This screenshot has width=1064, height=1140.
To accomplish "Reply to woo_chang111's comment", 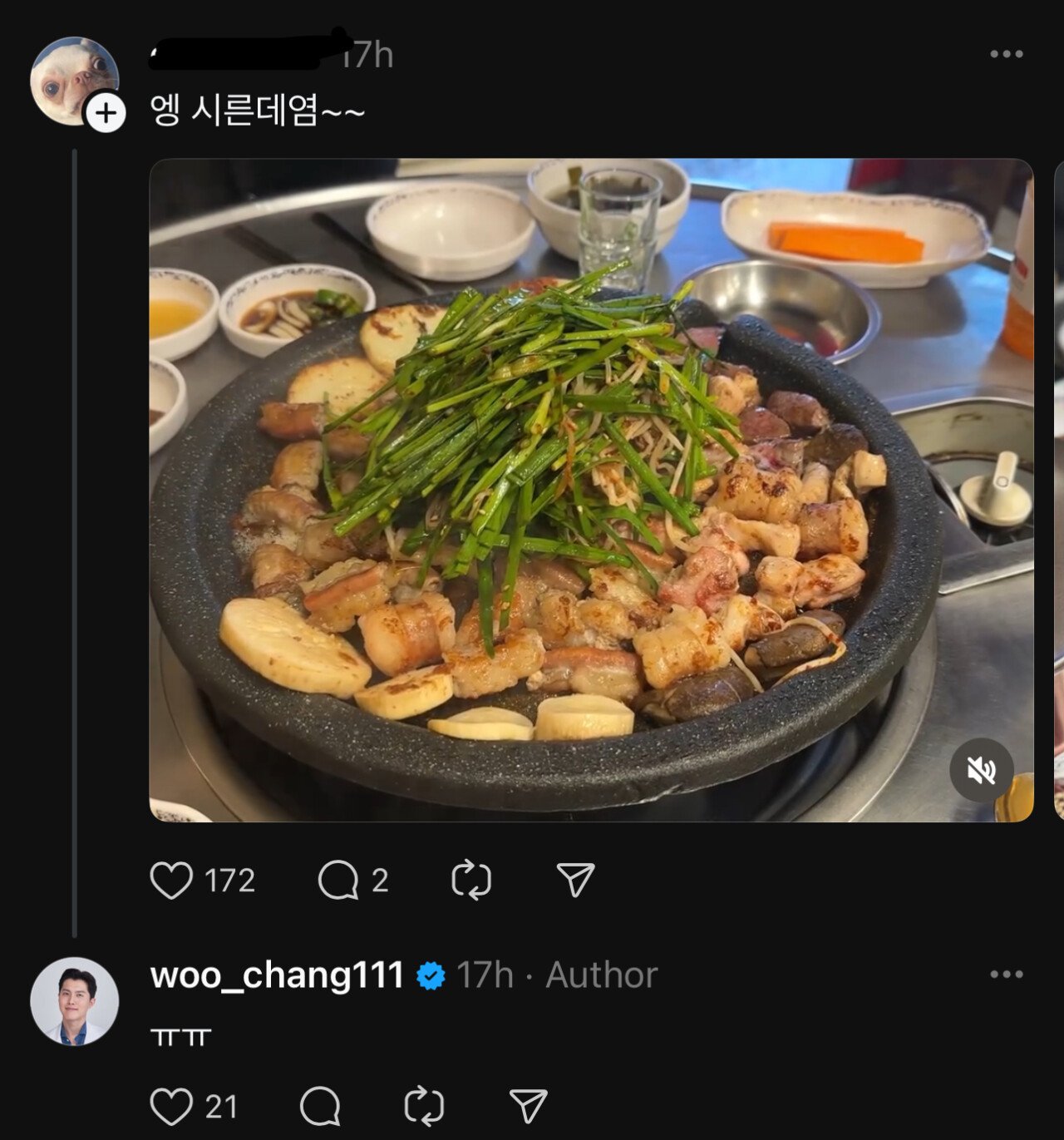I will click(320, 1107).
